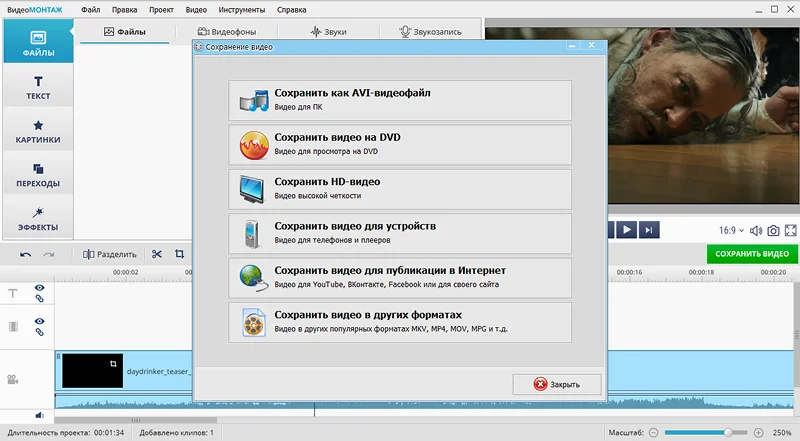
Task: Click the AVI film and music icon
Action: [254, 101]
